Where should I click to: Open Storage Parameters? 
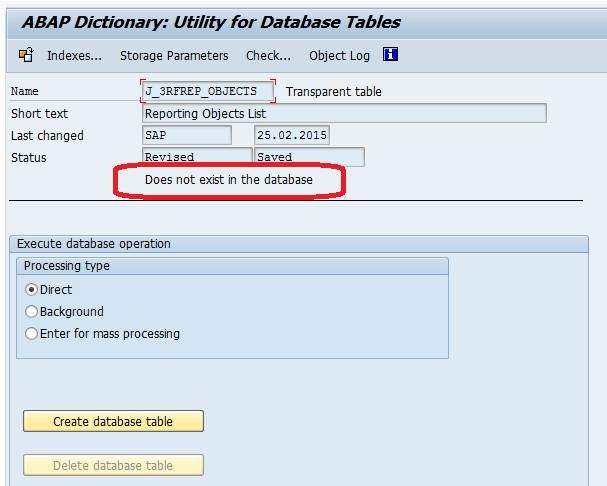174,56
